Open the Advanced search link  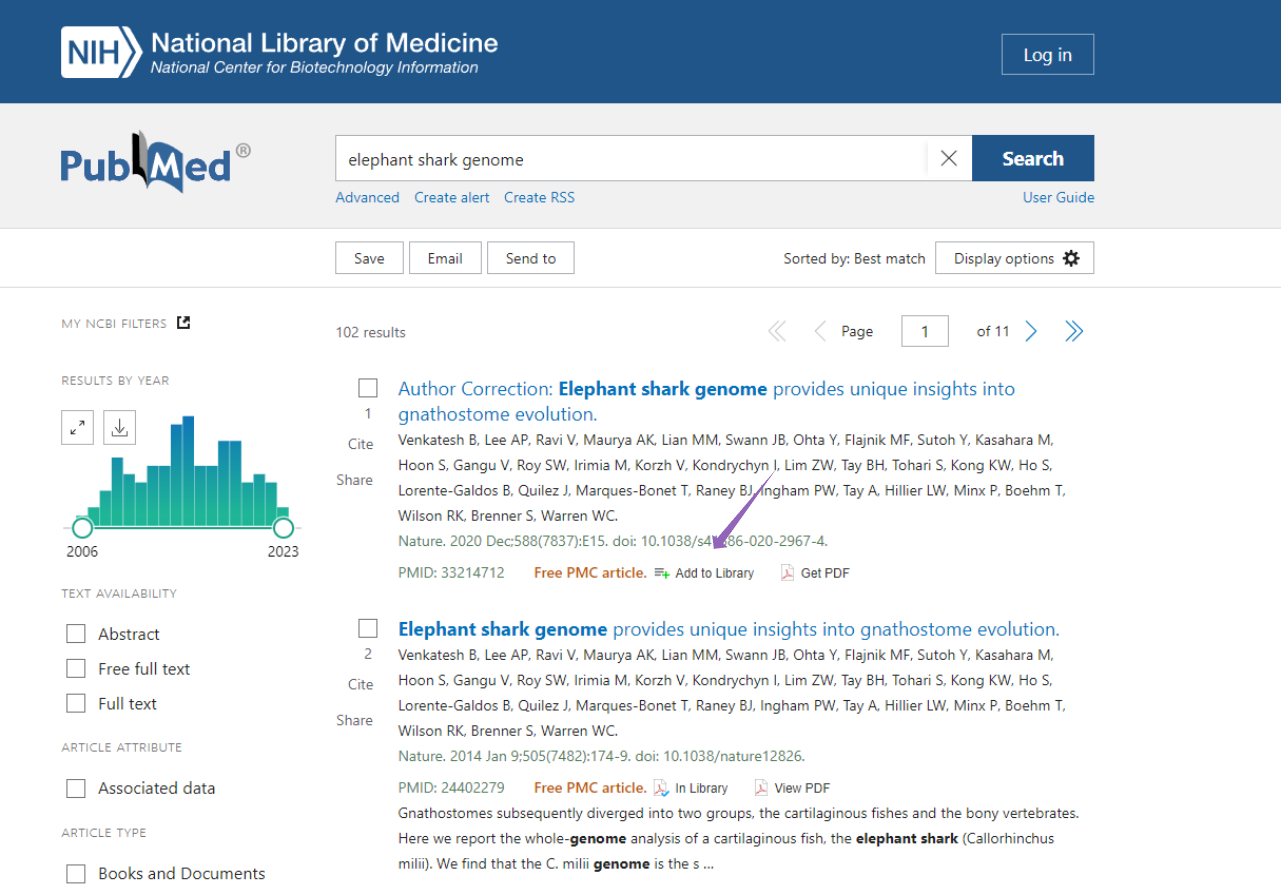(x=367, y=197)
